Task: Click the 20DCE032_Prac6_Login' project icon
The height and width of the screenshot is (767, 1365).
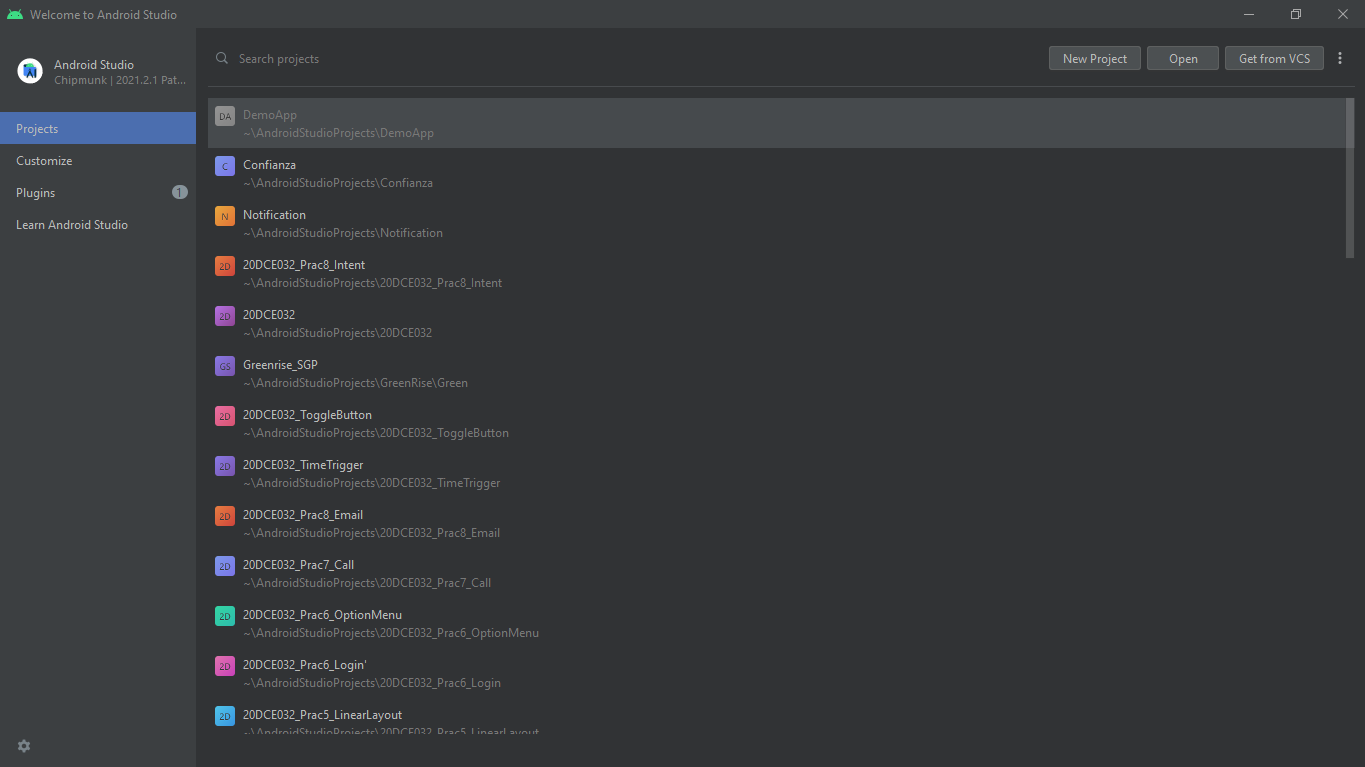Action: point(225,666)
